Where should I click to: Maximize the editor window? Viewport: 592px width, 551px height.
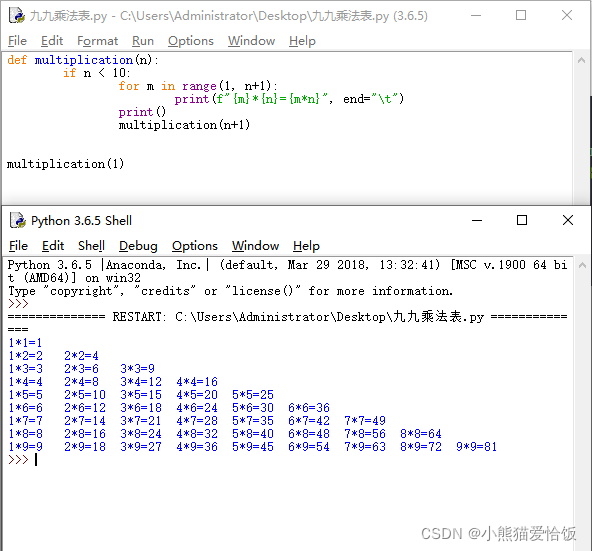(x=521, y=15)
